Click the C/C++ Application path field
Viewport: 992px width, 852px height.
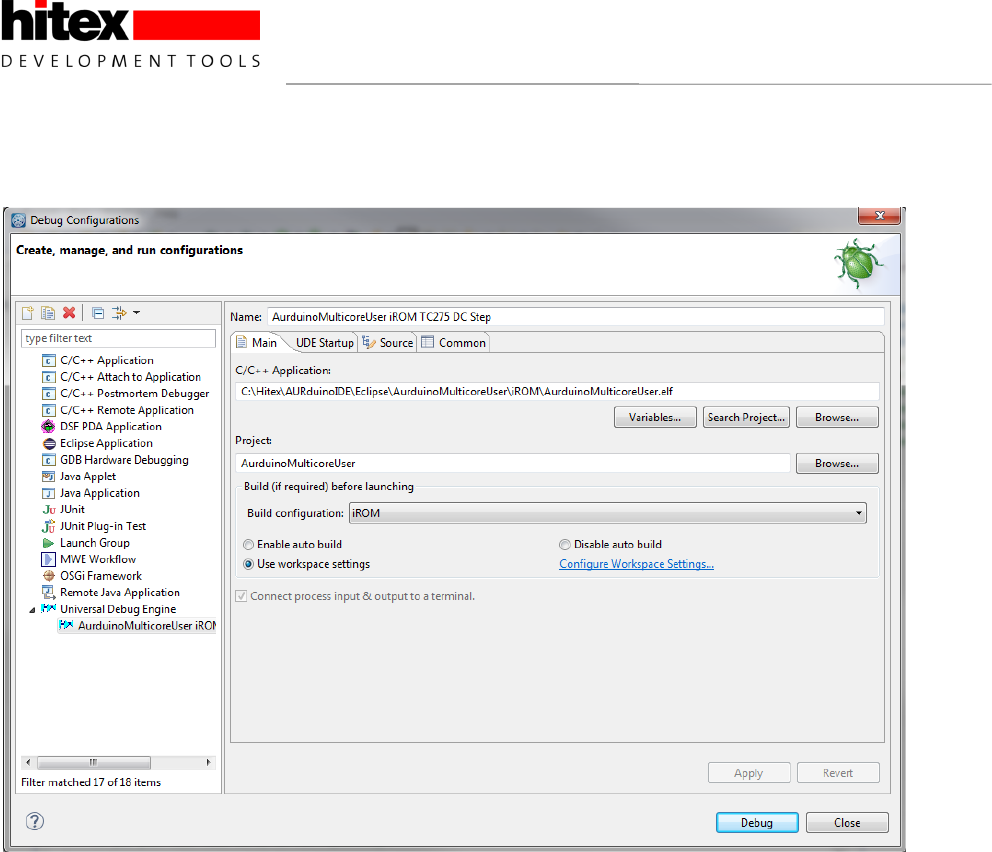(x=557, y=392)
